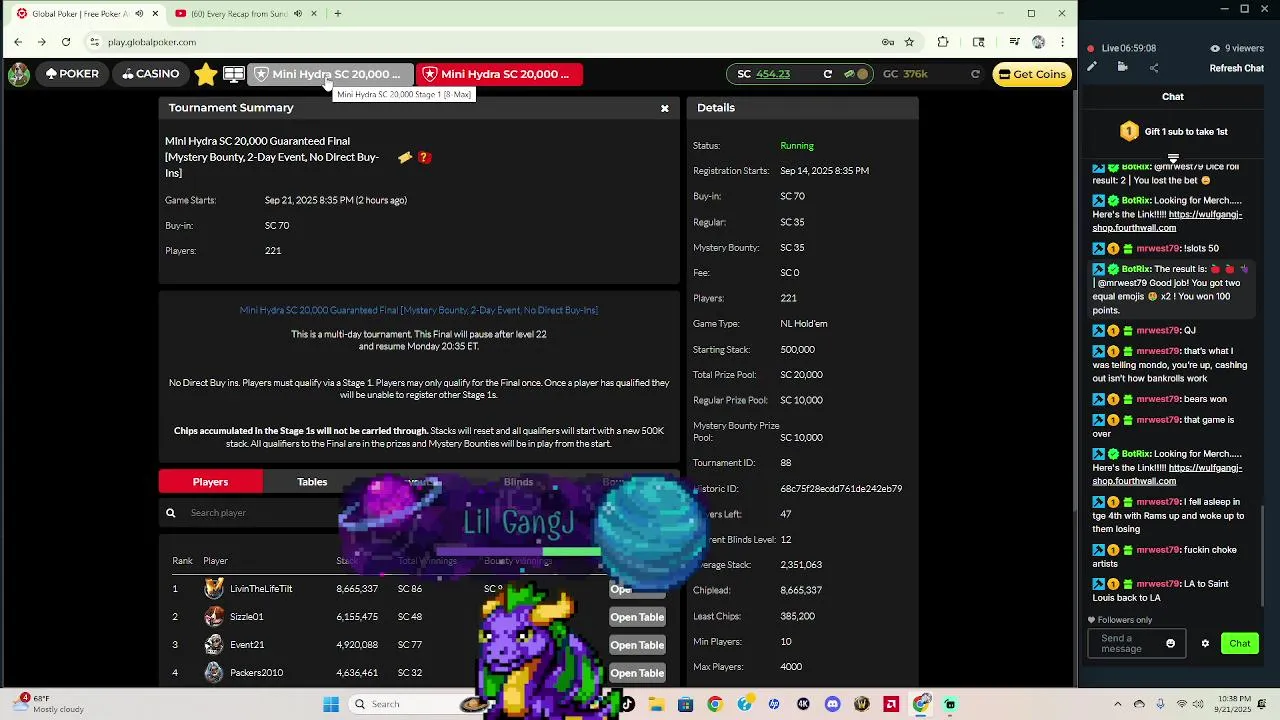Click the share icon in stream panel
1280x720 pixels.
pyautogui.click(x=1154, y=67)
